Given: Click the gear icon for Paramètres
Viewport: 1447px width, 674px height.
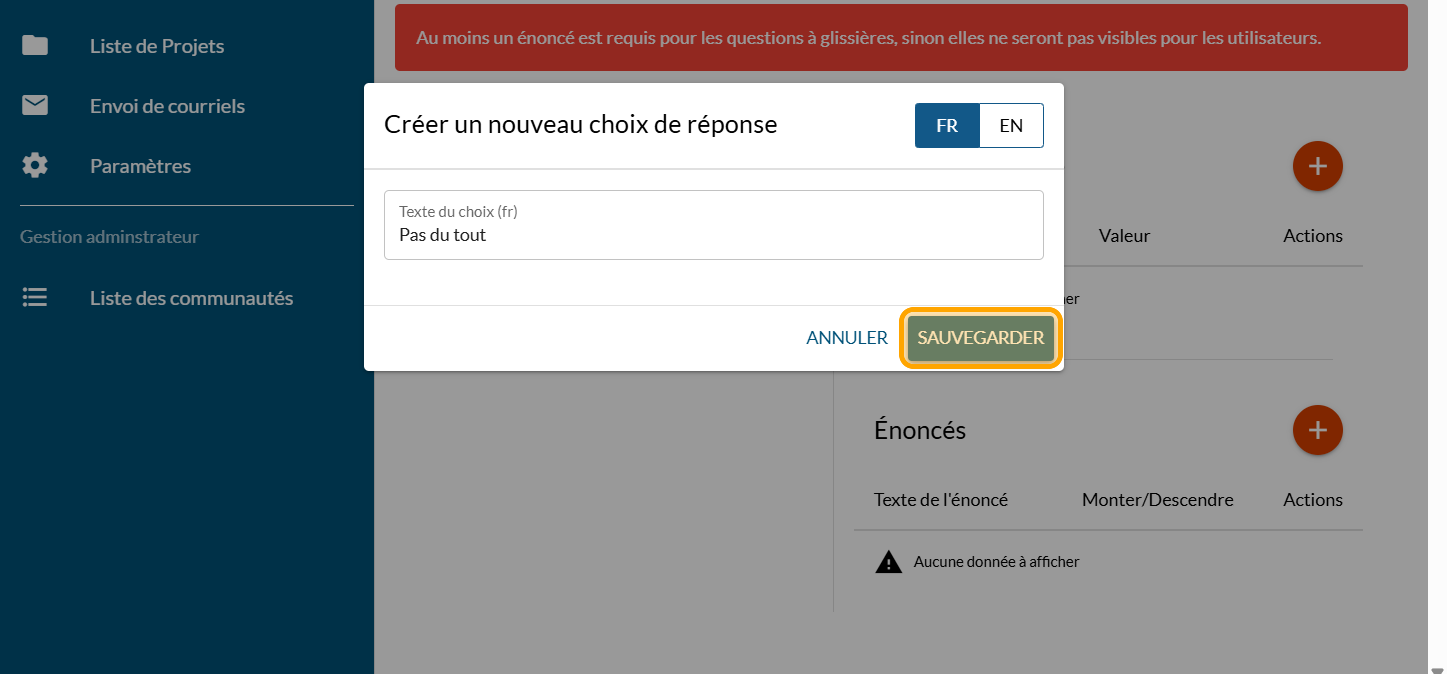Looking at the screenshot, I should pos(35,166).
